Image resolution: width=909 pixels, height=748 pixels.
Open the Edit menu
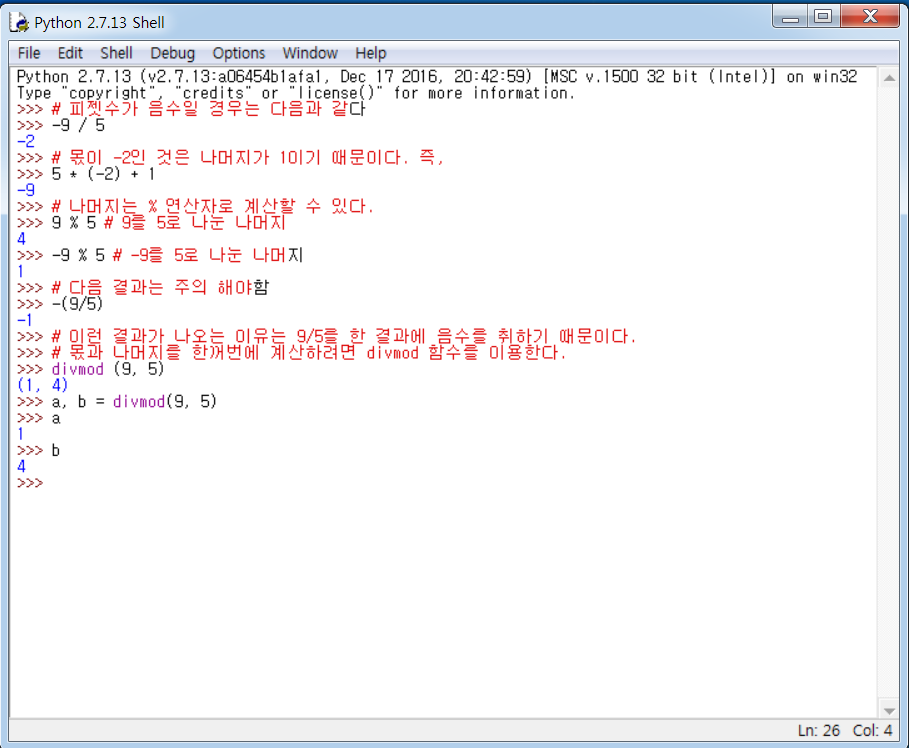[x=70, y=53]
